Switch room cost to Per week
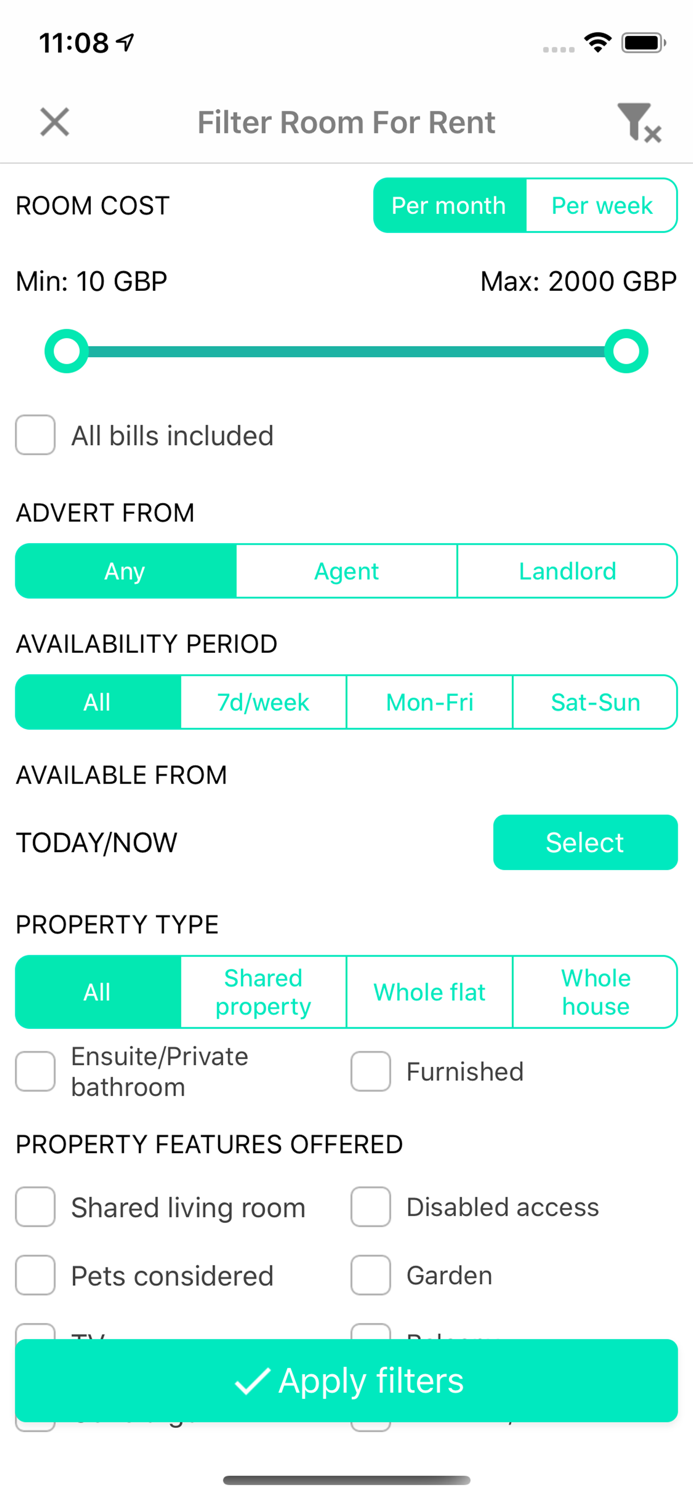693x1500 pixels. point(601,206)
